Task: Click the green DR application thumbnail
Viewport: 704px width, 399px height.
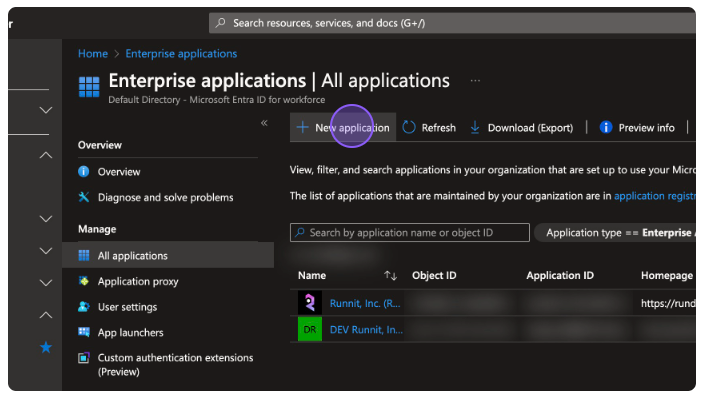Action: point(310,329)
